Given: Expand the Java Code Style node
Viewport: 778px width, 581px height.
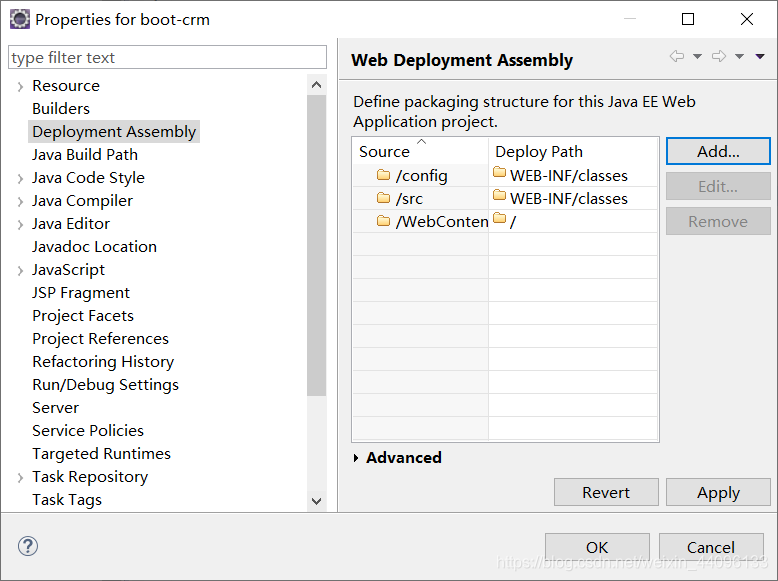Looking at the screenshot, I should pos(20,179).
